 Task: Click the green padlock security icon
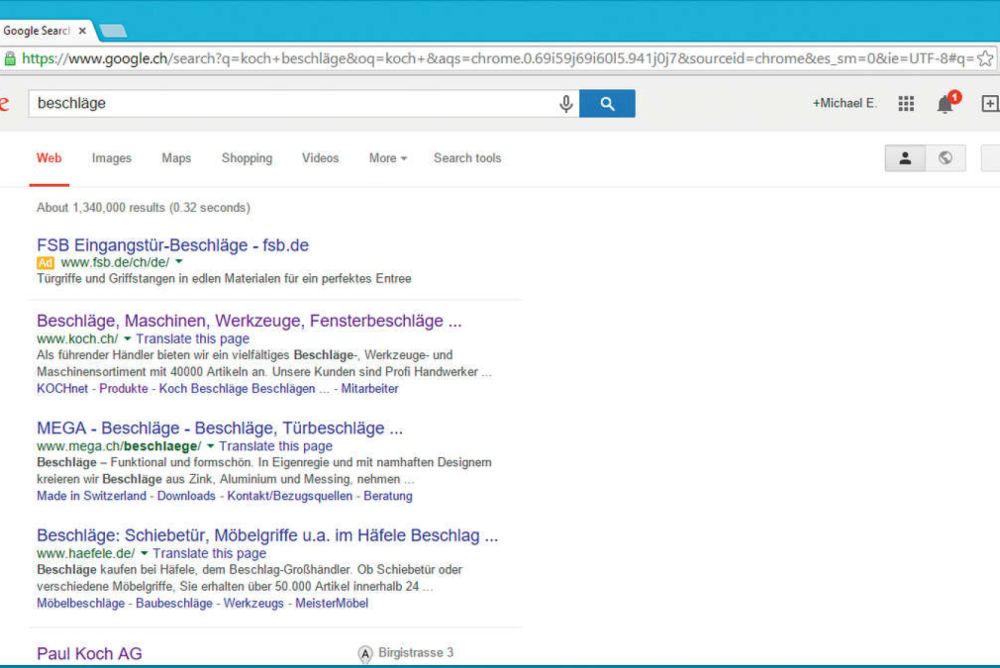(10, 59)
